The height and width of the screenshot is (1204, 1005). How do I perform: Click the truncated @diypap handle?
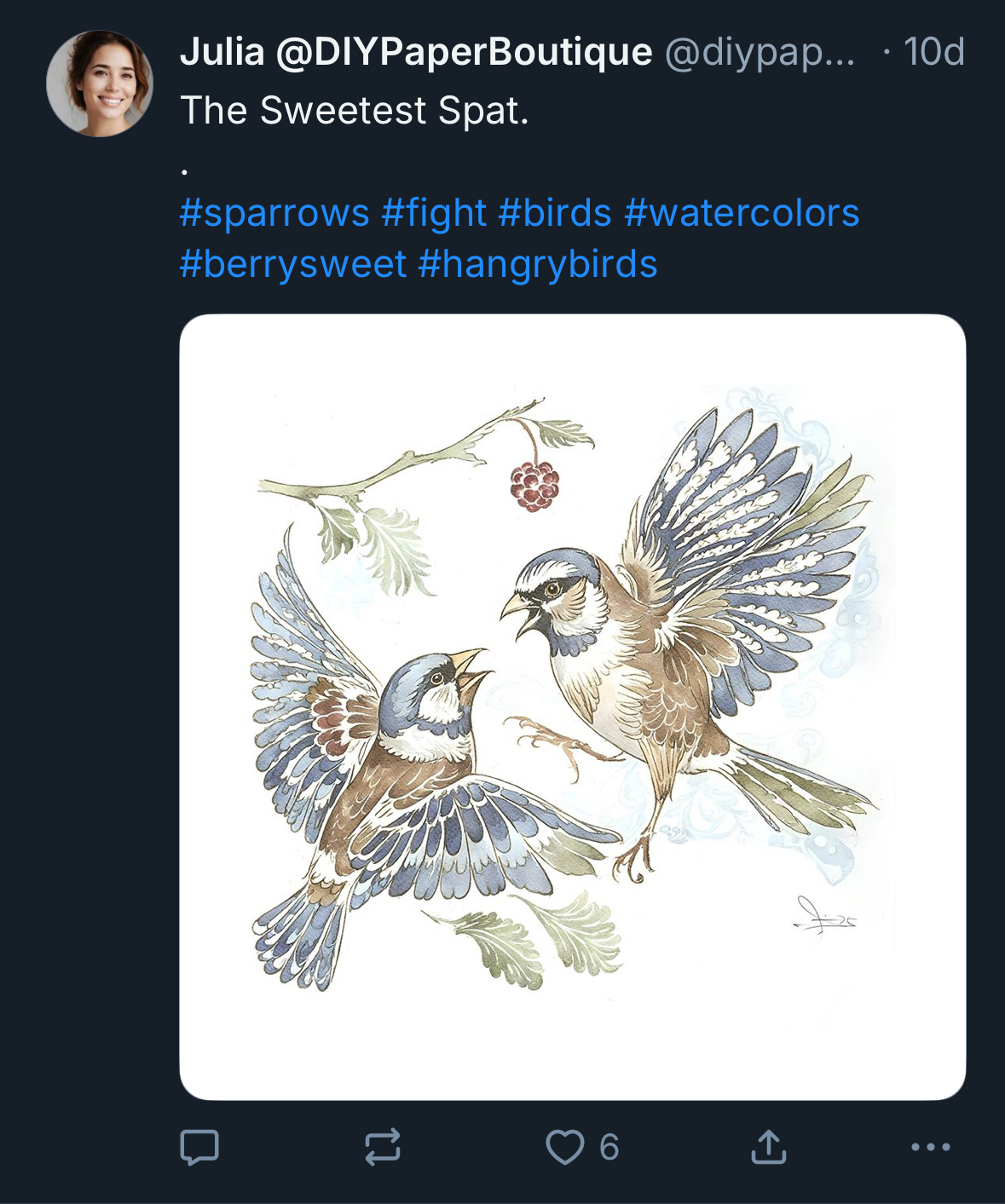759,53
